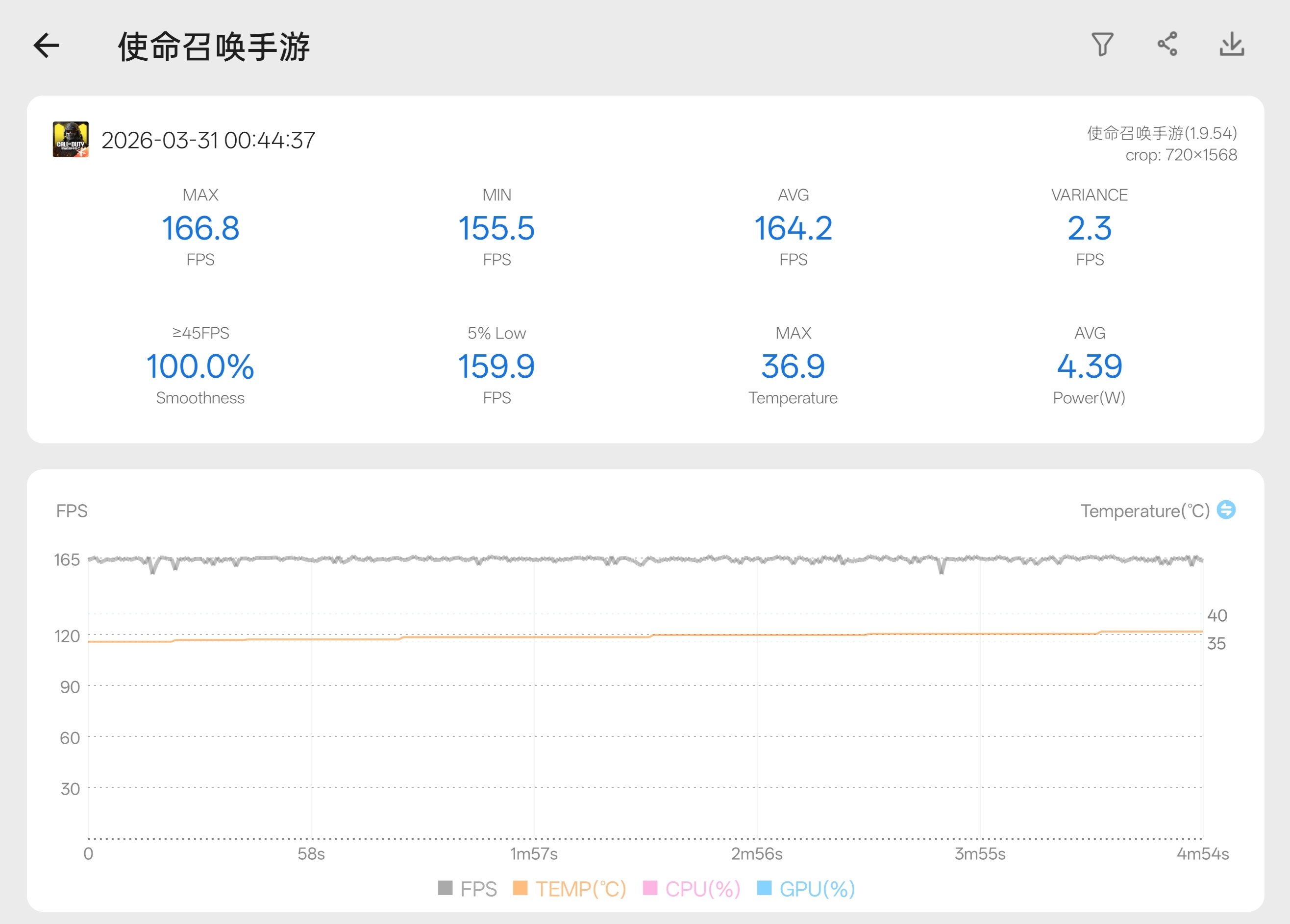Tap the Call of Duty game icon
This screenshot has width=1290, height=924.
(x=71, y=139)
